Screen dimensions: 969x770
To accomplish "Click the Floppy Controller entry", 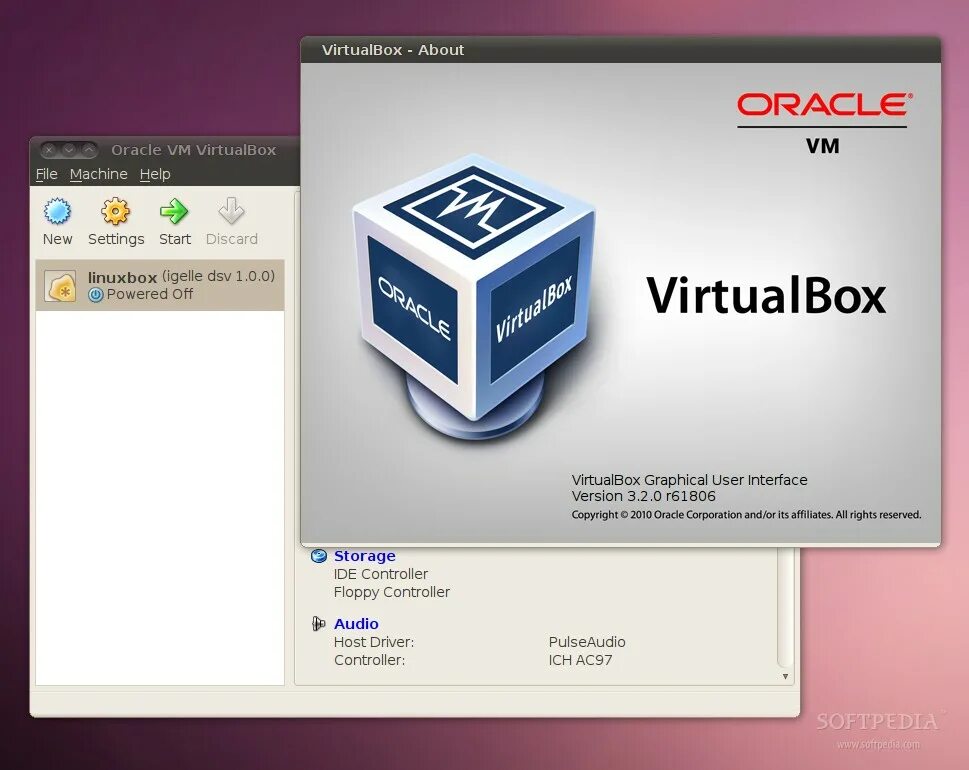I will point(392,592).
